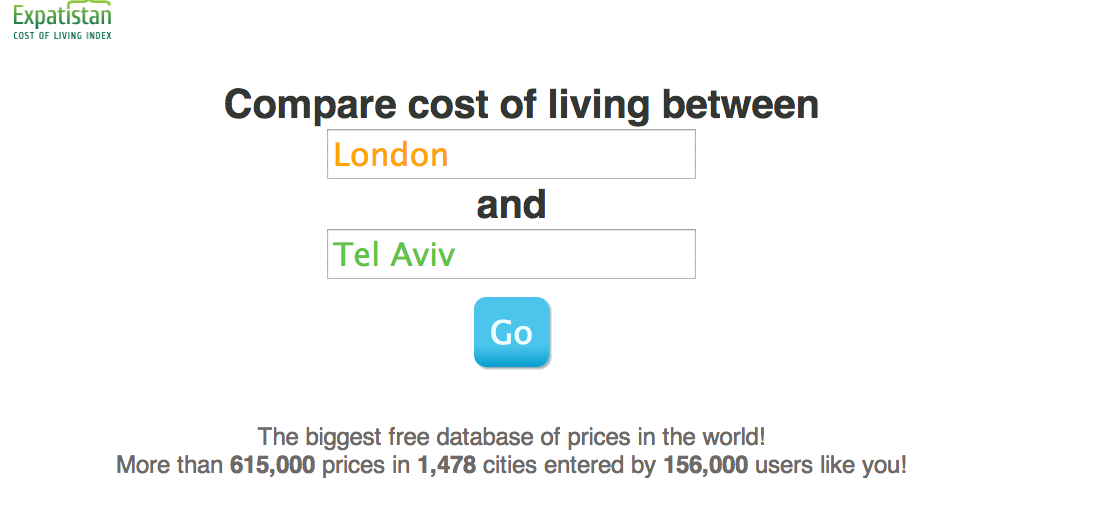Click the word 'between' in the heading
The height and width of the screenshot is (508, 1099).
(740, 104)
